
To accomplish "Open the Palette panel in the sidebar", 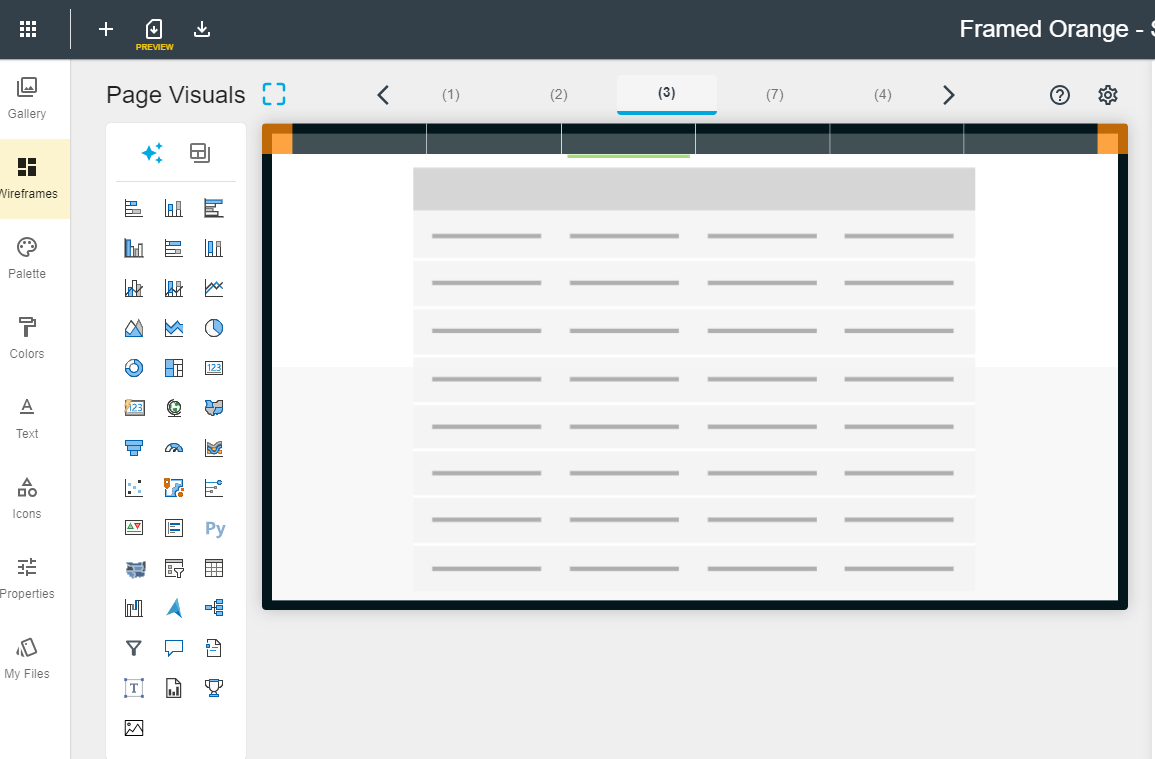I will pyautogui.click(x=27, y=255).
